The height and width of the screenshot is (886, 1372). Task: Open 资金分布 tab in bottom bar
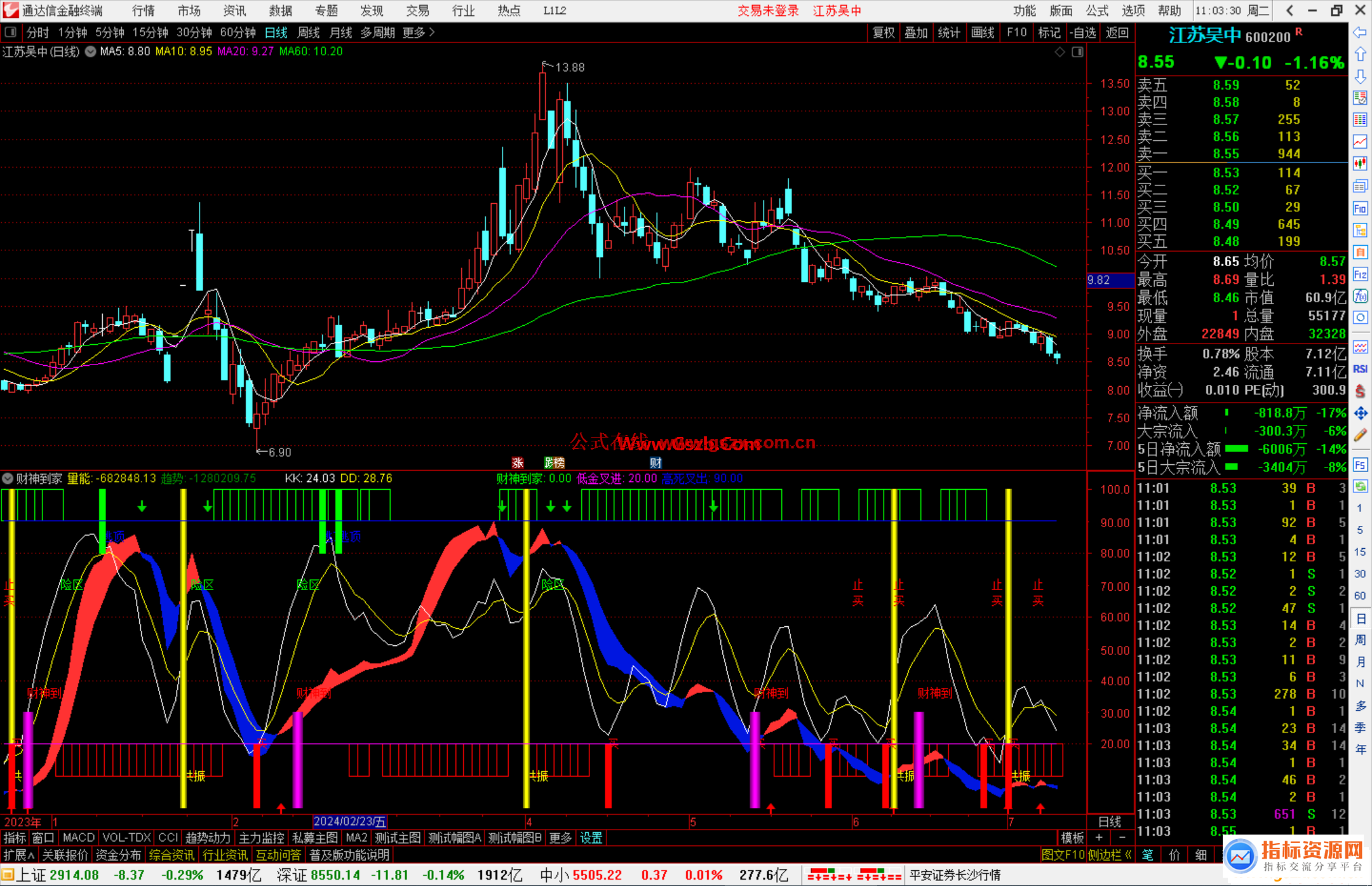(118, 855)
